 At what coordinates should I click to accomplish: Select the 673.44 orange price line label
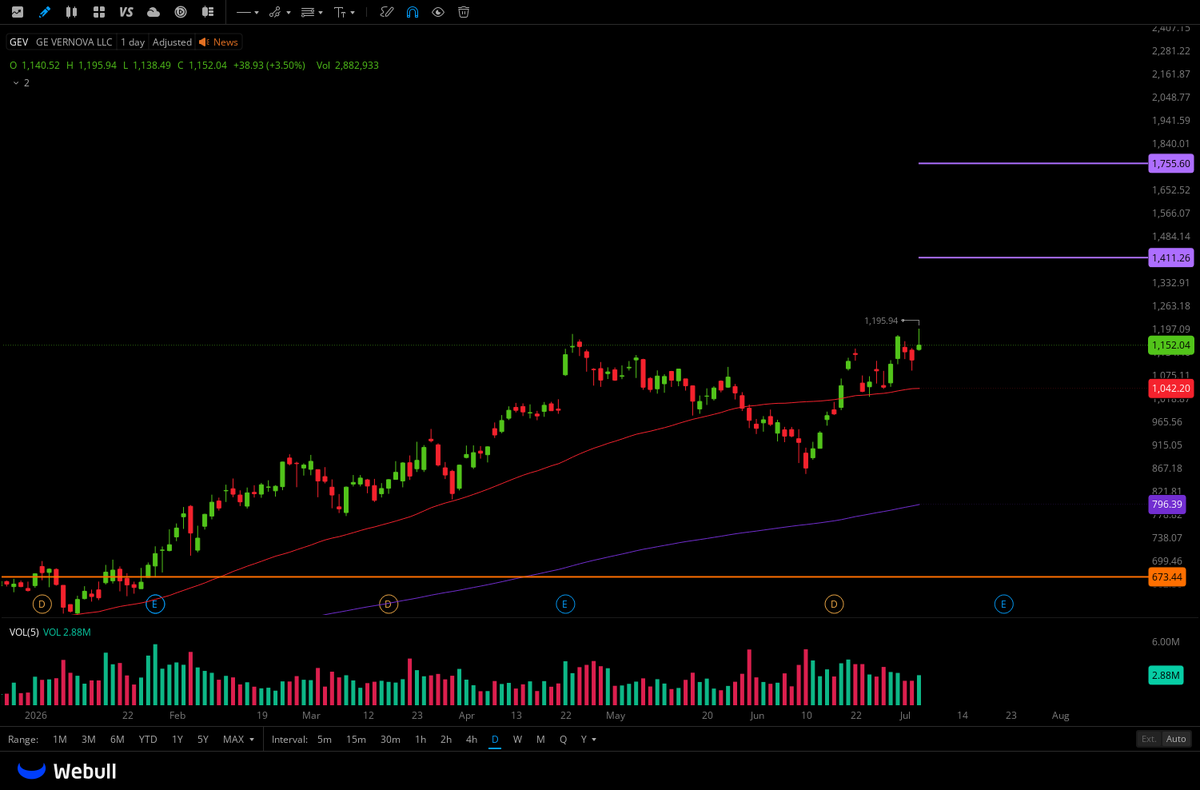pyautogui.click(x=1167, y=577)
